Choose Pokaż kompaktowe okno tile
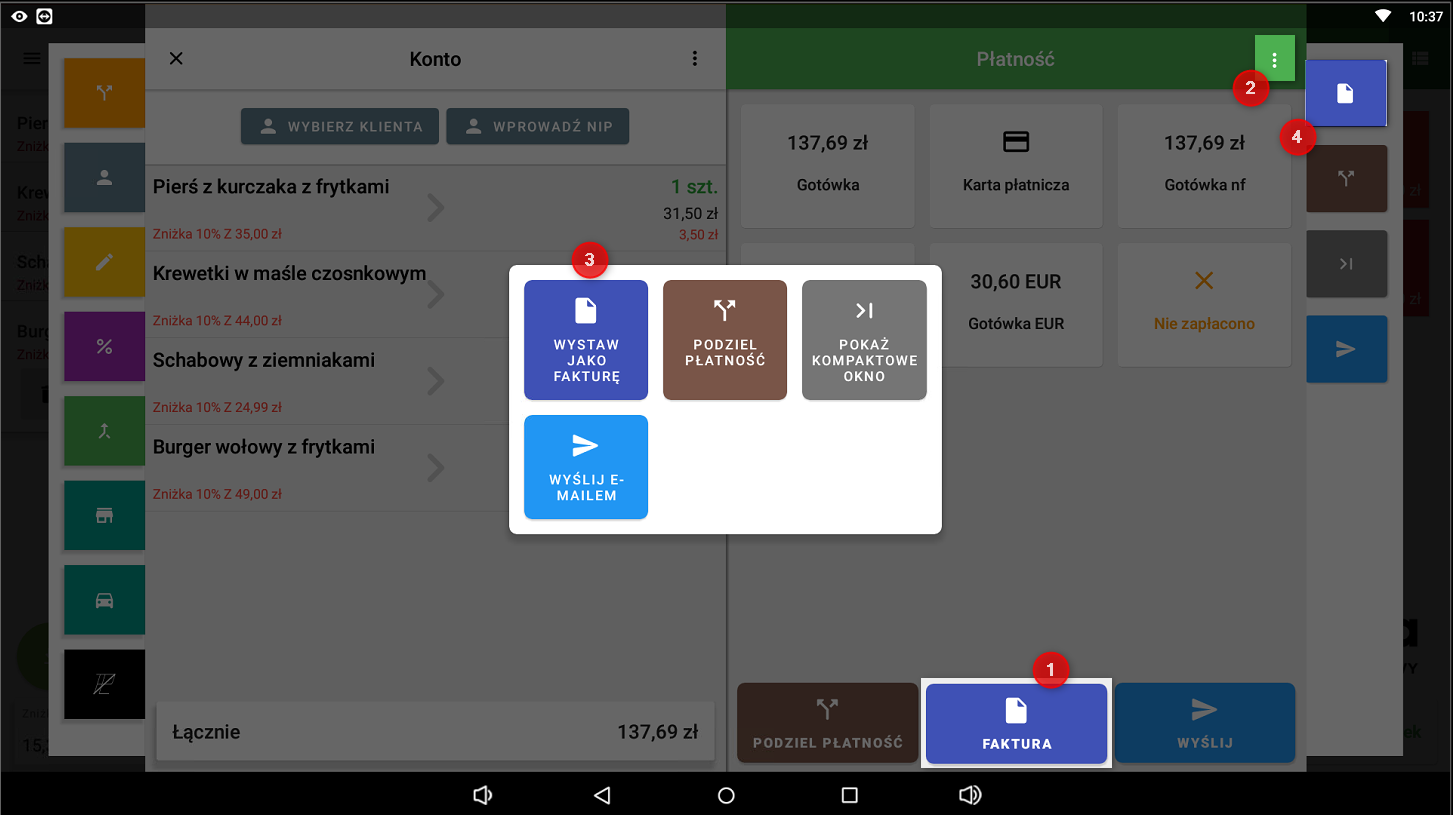Viewport: 1453px width, 815px height. [864, 340]
